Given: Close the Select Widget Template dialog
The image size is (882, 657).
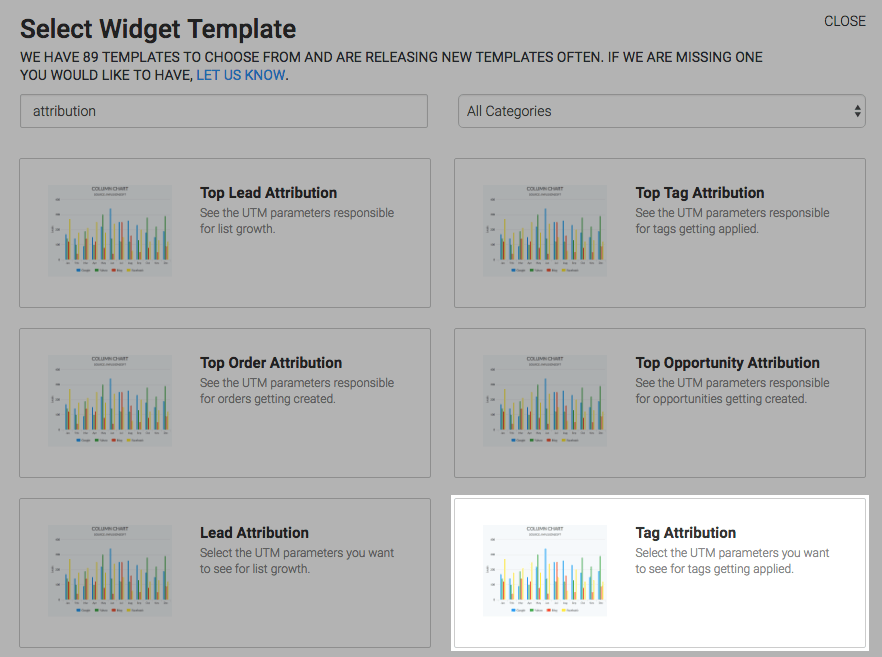Looking at the screenshot, I should (x=844, y=21).
